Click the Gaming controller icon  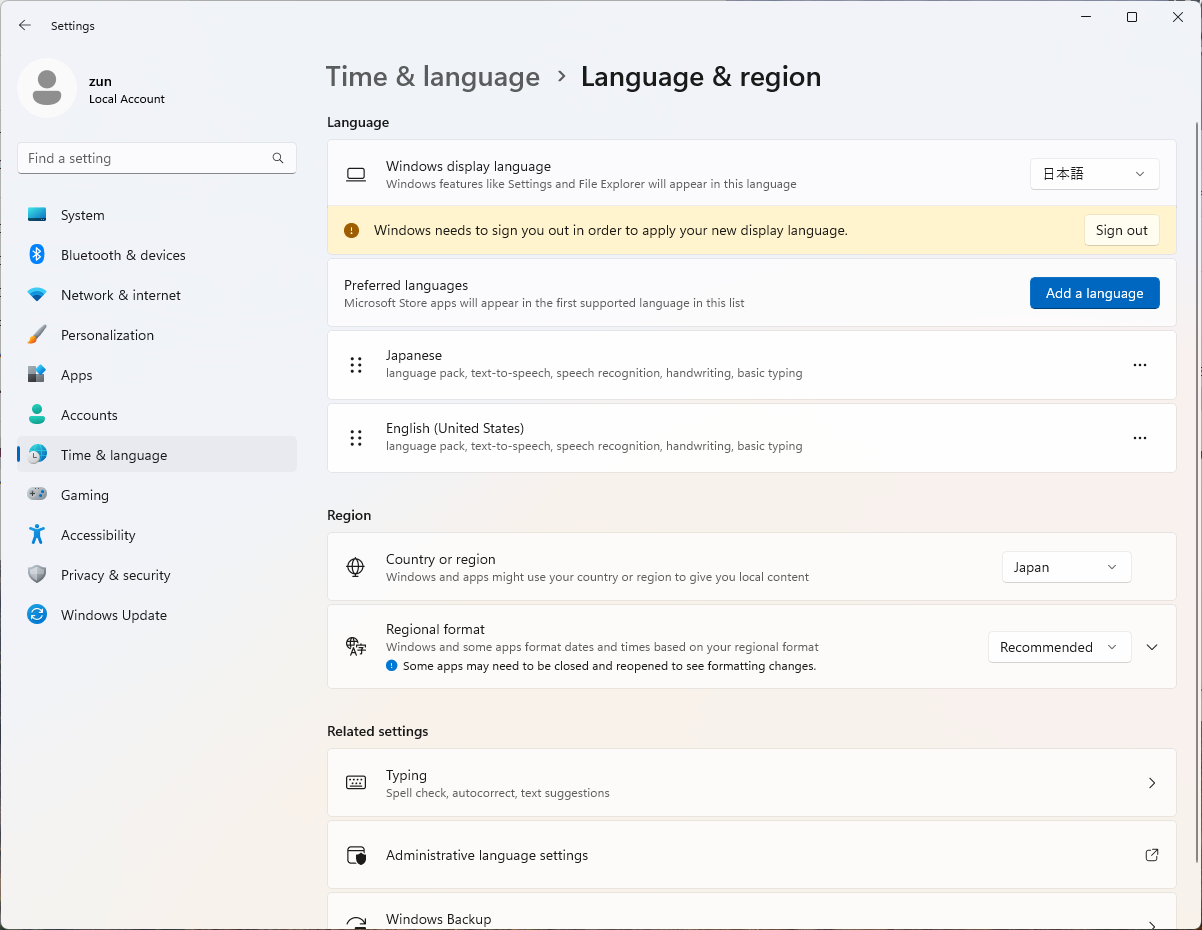[x=37, y=495]
